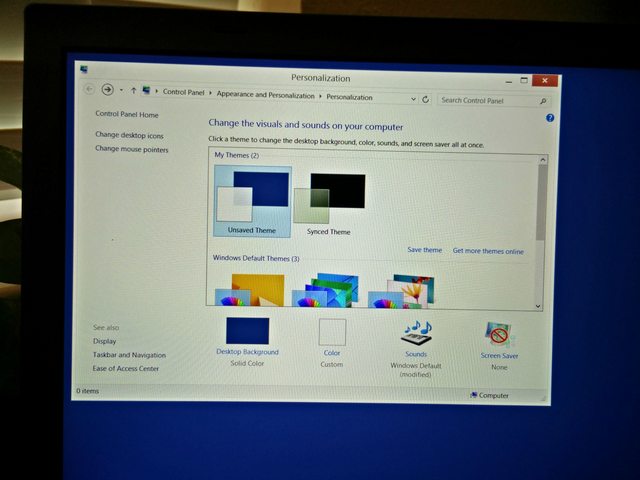Click the Sounds link
This screenshot has height=480, width=640.
pos(416,354)
